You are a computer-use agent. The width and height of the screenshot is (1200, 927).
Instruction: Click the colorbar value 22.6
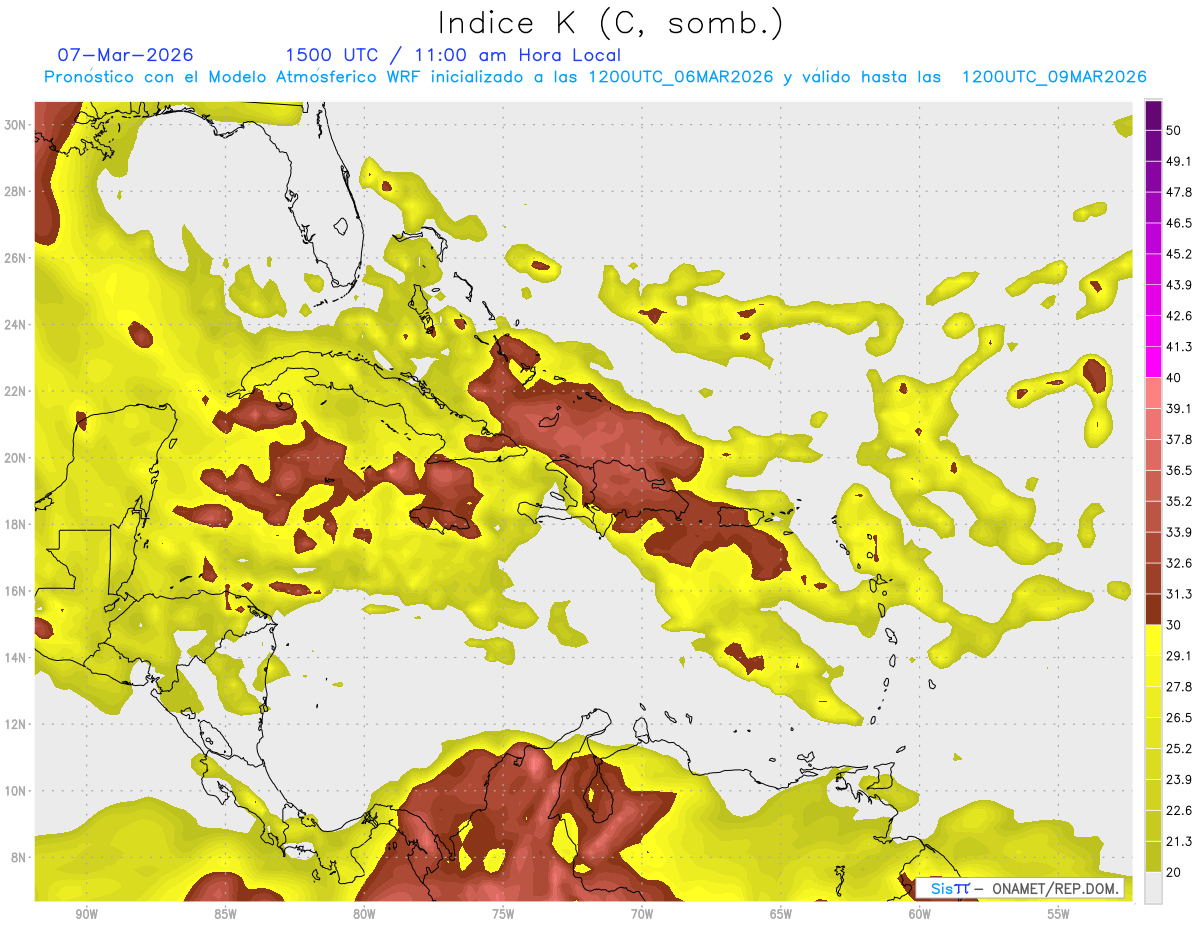1179,811
